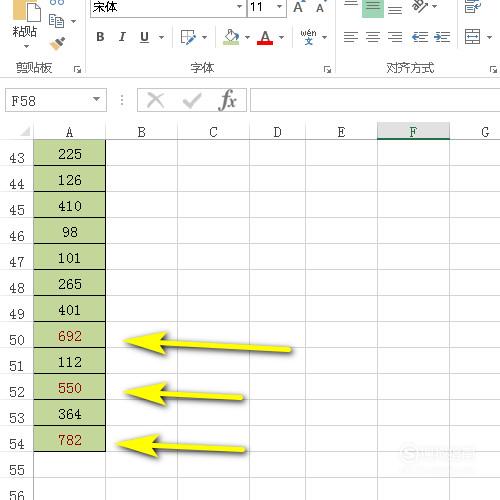
Task: Click cell containing 410
Action: 70,205
